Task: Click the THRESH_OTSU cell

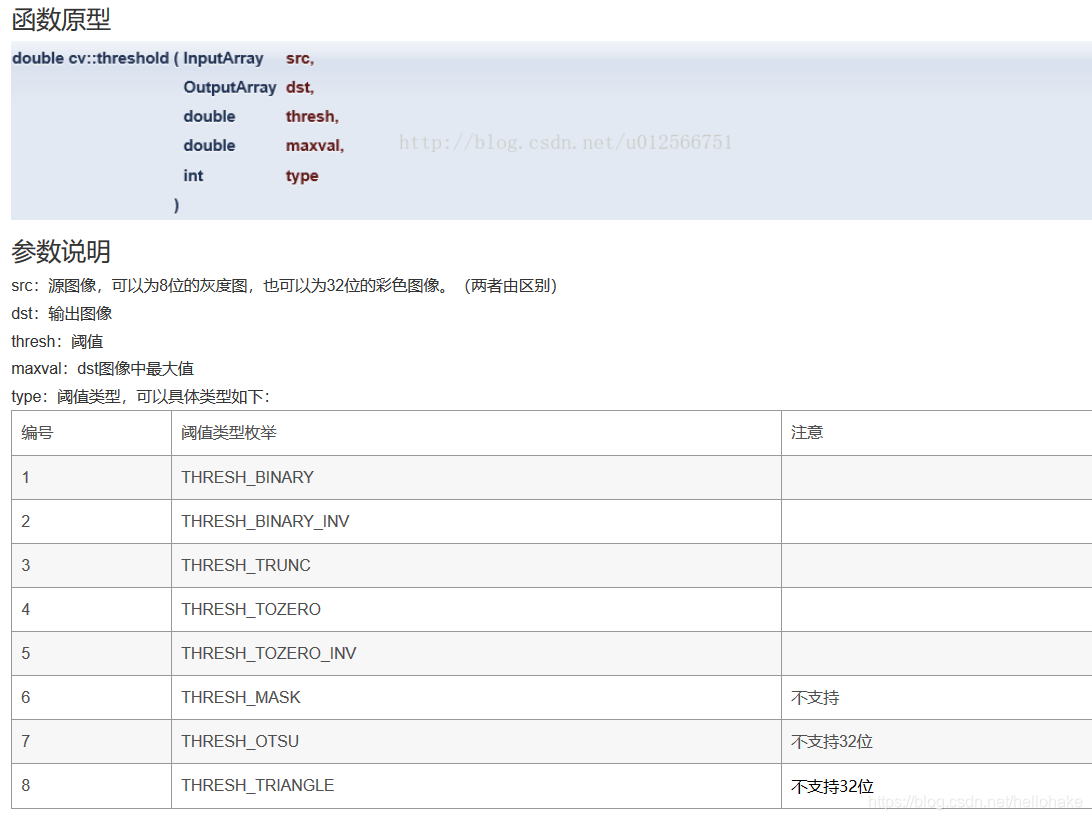Action: click(476, 741)
